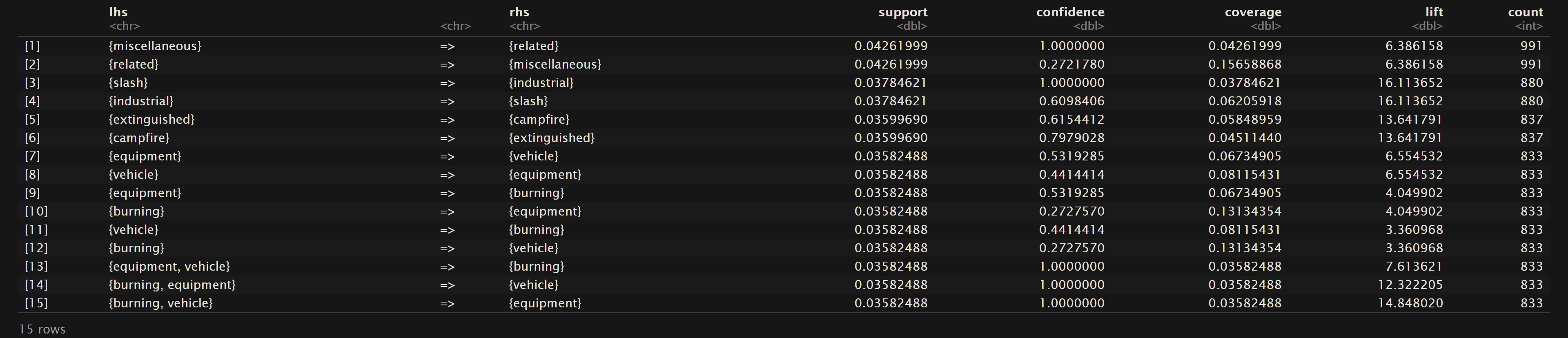Select the "confidence" column header
This screenshot has height=338, width=1568.
coord(1070,12)
